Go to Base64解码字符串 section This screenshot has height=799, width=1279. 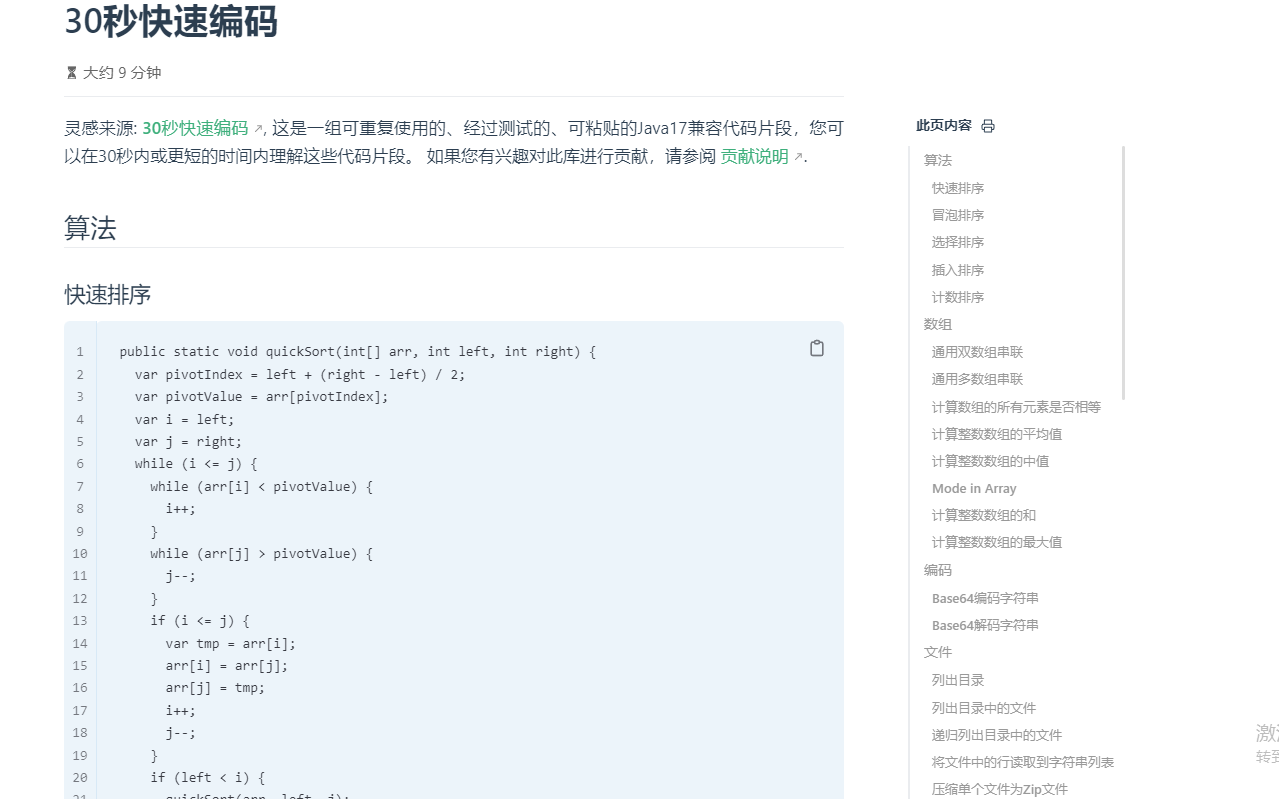pos(985,625)
